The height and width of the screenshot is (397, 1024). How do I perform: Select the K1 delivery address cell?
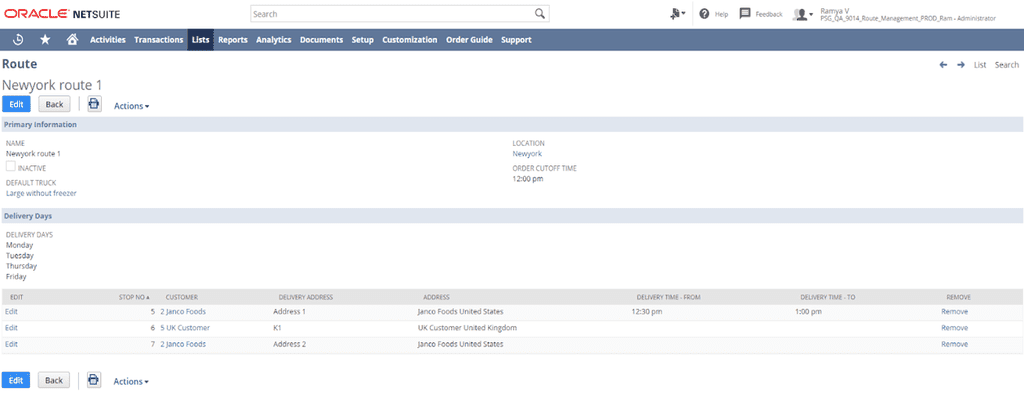(278, 328)
